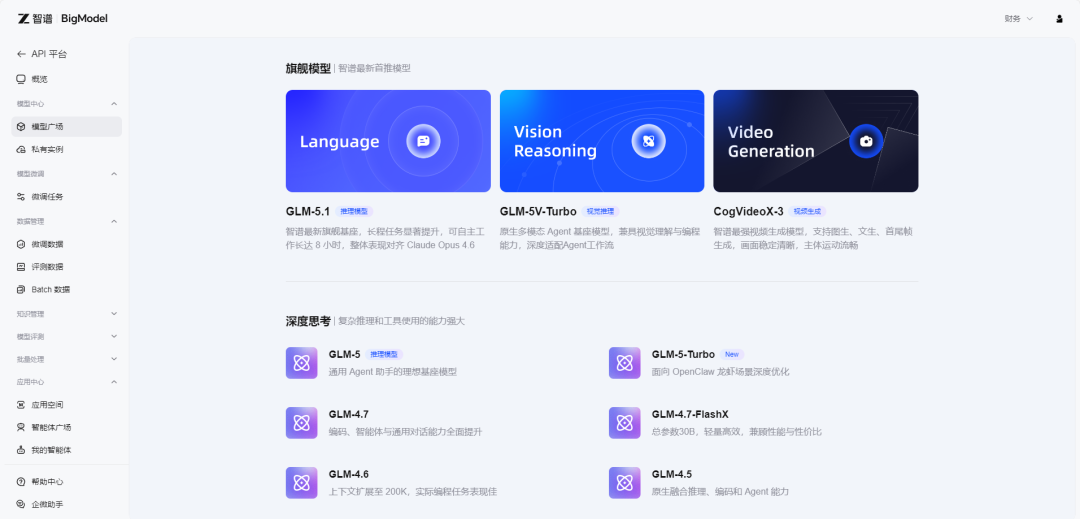Click the 深度思考 section heading
Image resolution: width=1080 pixels, height=519 pixels.
click(x=308, y=321)
